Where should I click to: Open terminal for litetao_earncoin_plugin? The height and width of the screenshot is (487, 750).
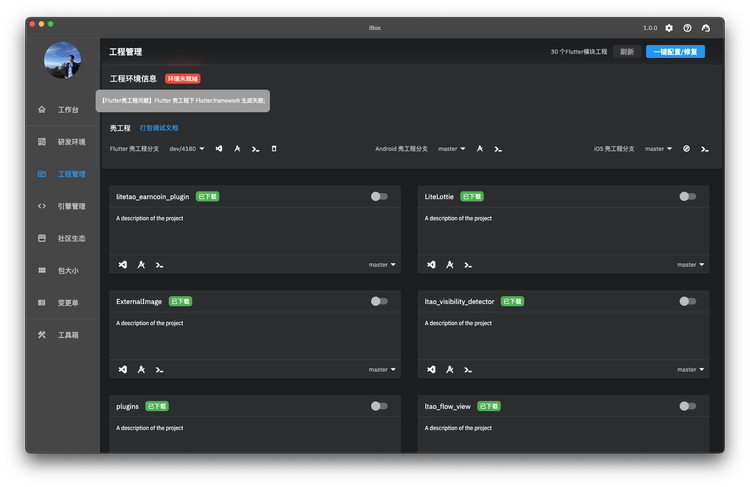point(159,265)
